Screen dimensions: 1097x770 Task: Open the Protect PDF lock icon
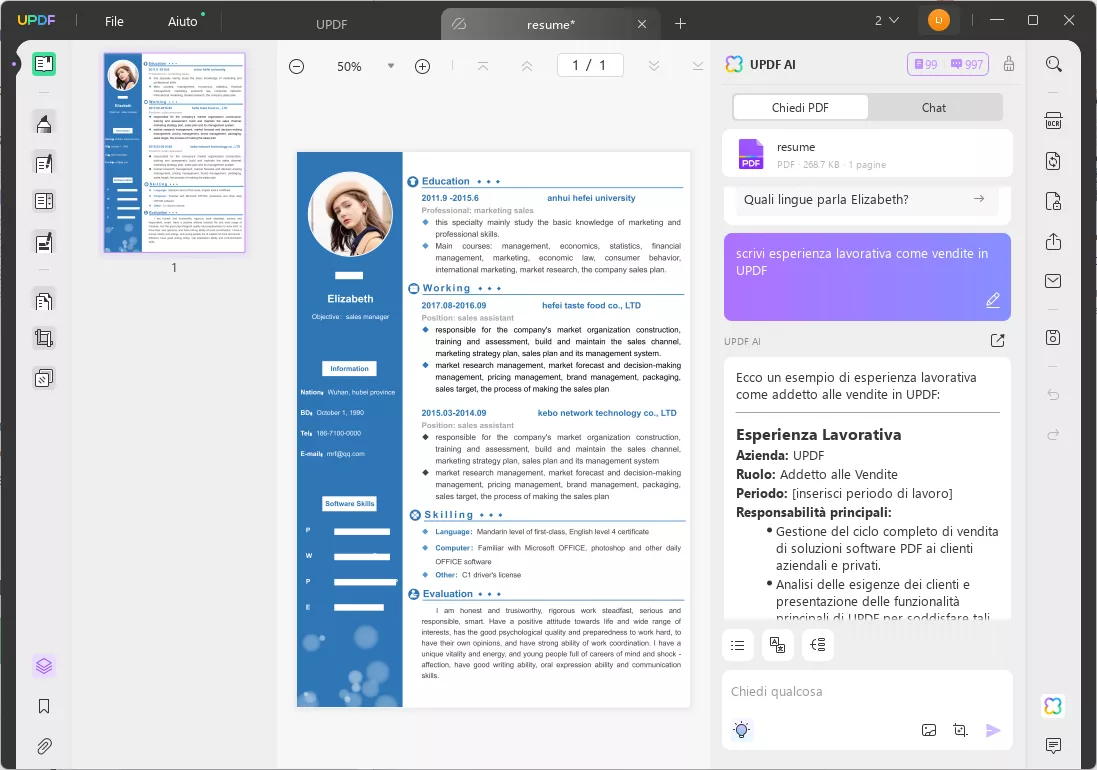[x=1054, y=201]
